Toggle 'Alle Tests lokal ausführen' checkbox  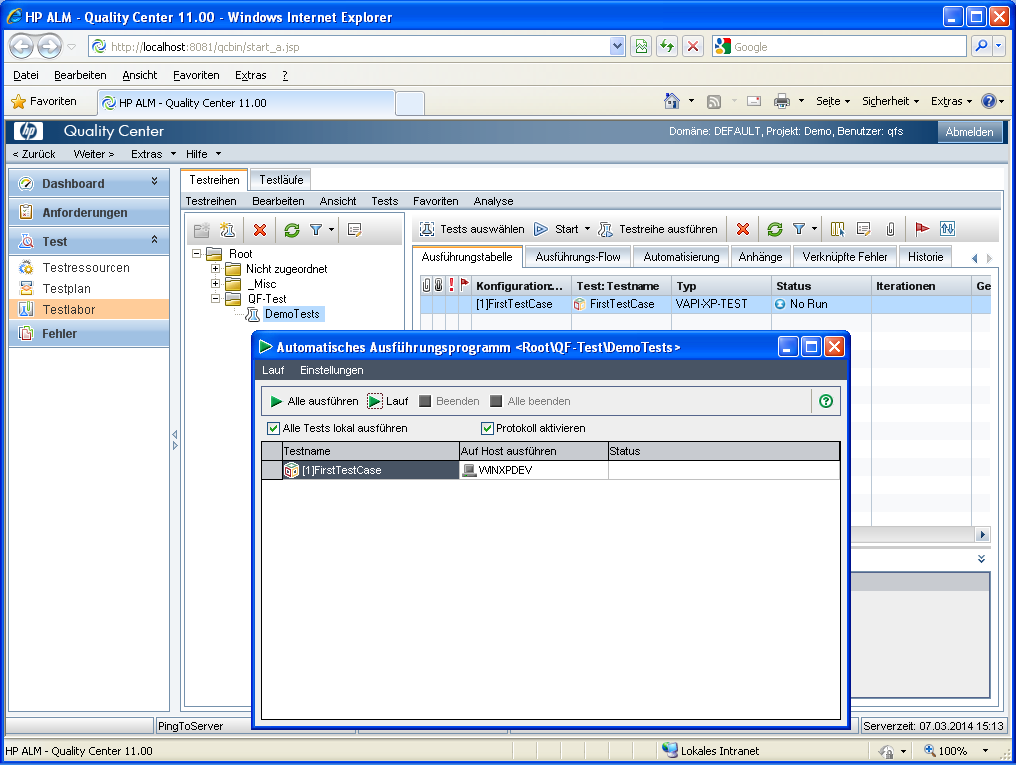pos(273,428)
